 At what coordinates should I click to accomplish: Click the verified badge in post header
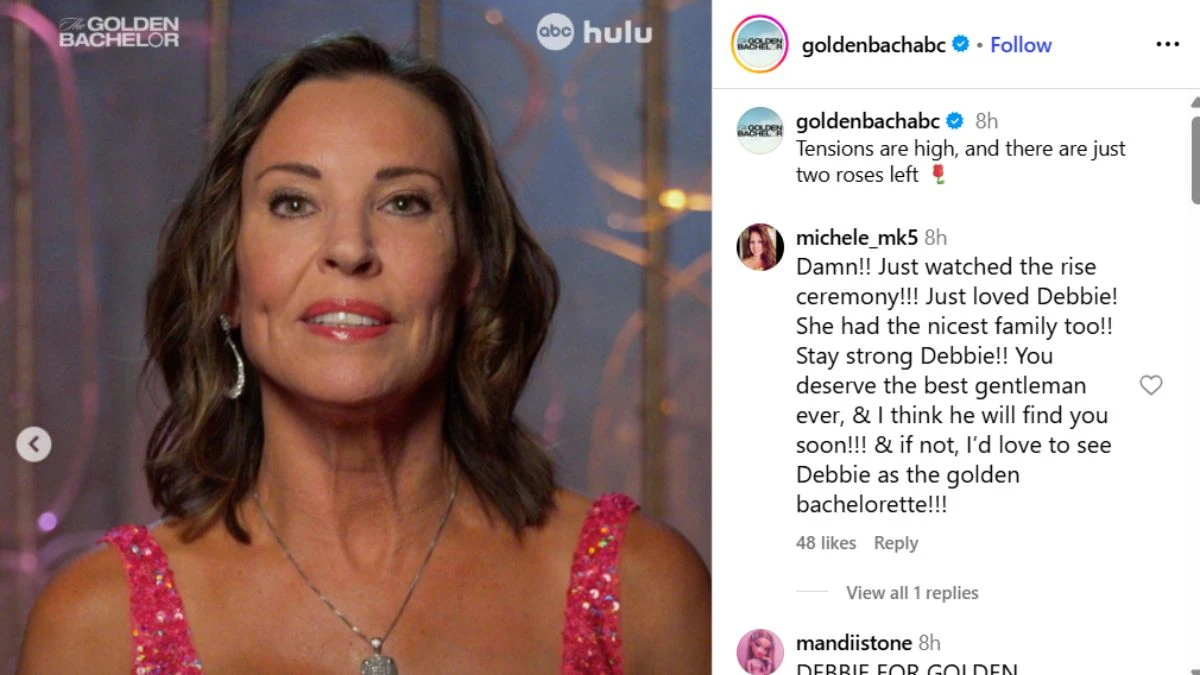(961, 44)
